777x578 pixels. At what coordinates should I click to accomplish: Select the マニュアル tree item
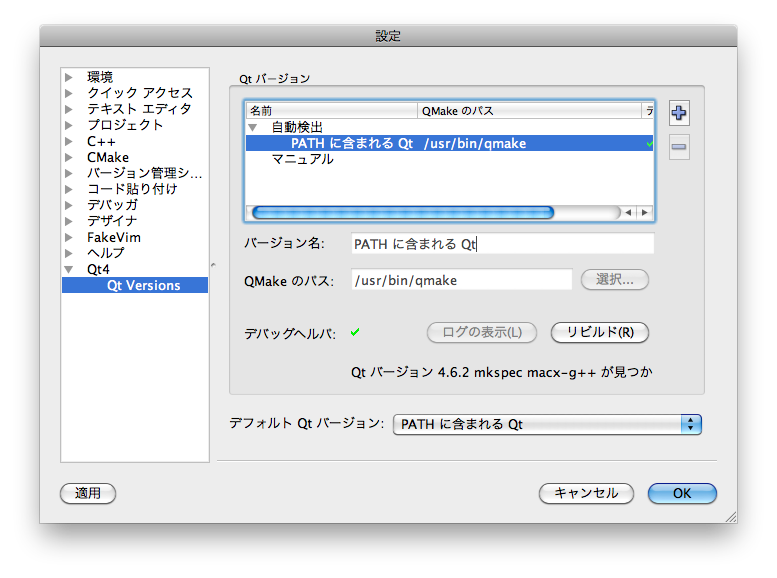click(x=302, y=159)
